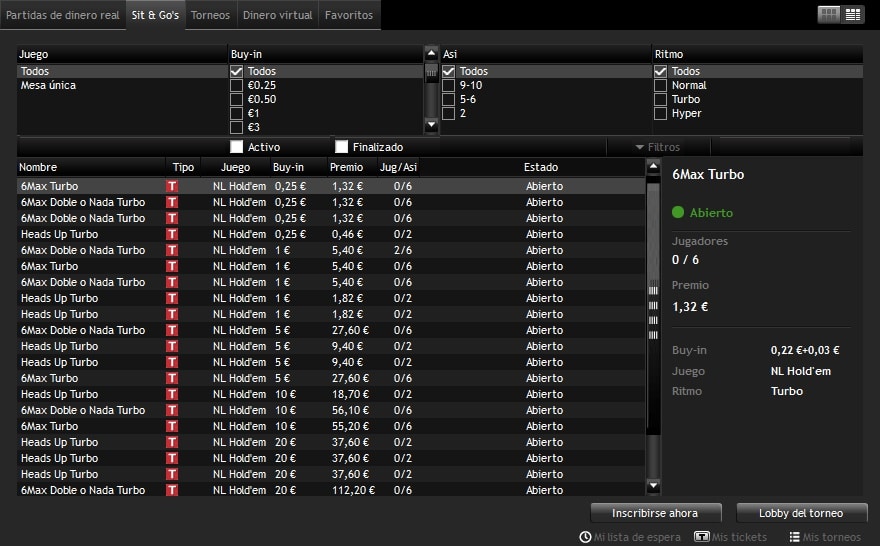Click tournament list scroll down arrow

pos(653,486)
